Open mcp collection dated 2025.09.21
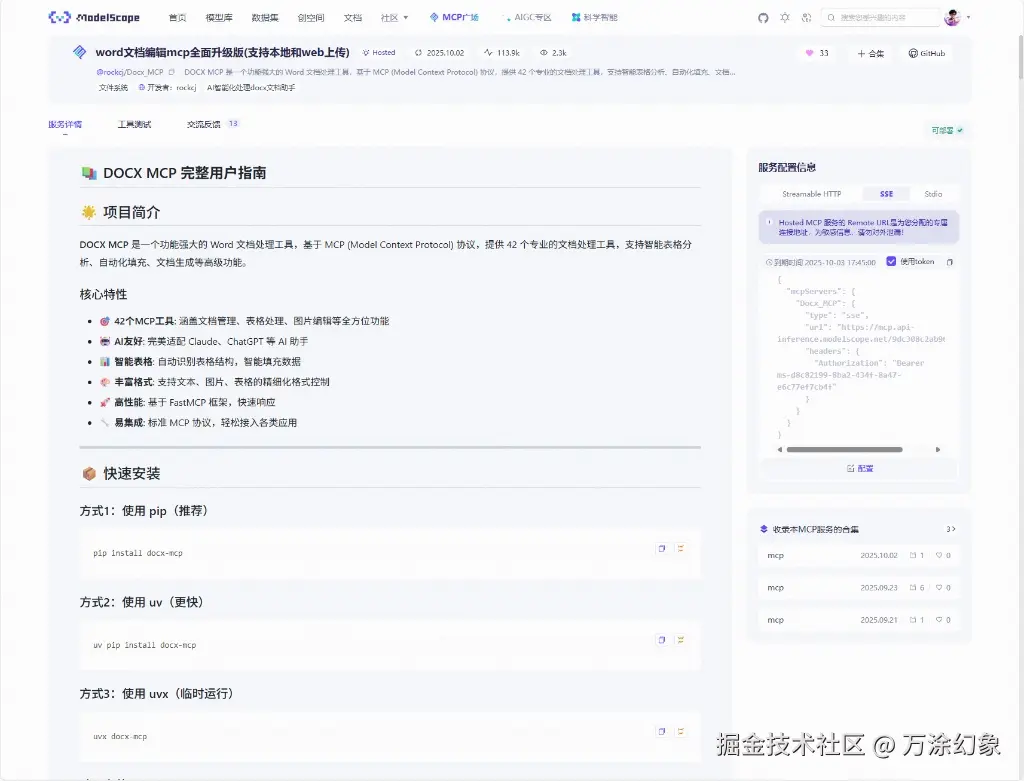1024x781 pixels. tap(858, 620)
